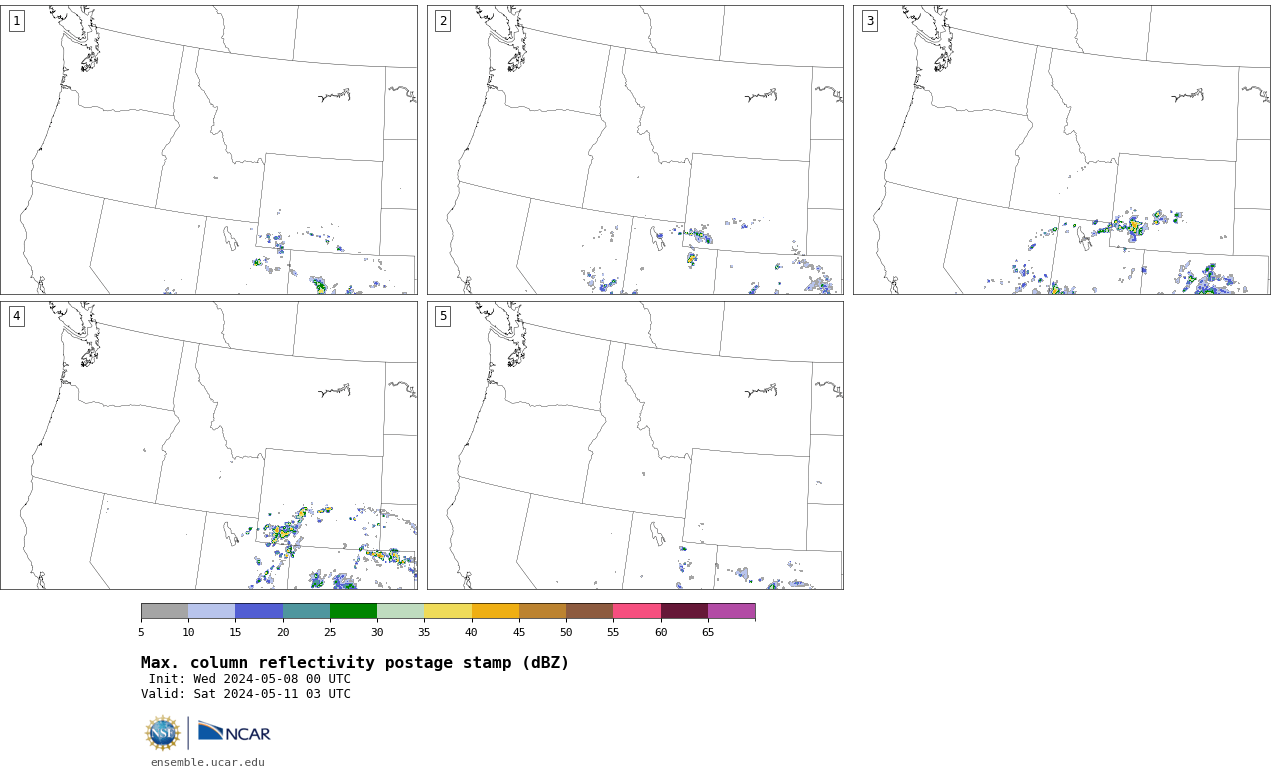Click the colorbar tick label 10
This screenshot has width=1280, height=773.
click(188, 632)
